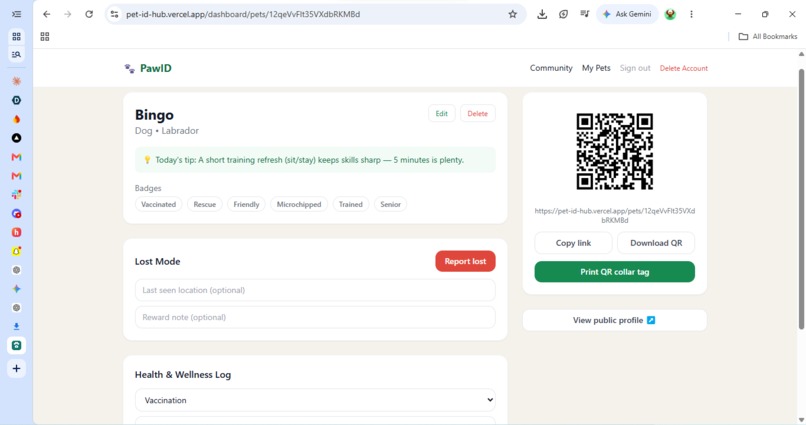This screenshot has width=806, height=425.
Task: Switch to the dark blue D tab
Action: (16, 100)
